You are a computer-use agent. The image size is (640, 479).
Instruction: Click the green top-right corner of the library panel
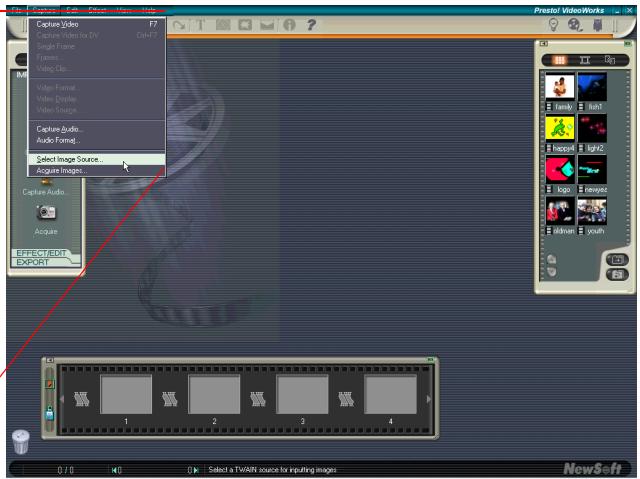tap(627, 43)
